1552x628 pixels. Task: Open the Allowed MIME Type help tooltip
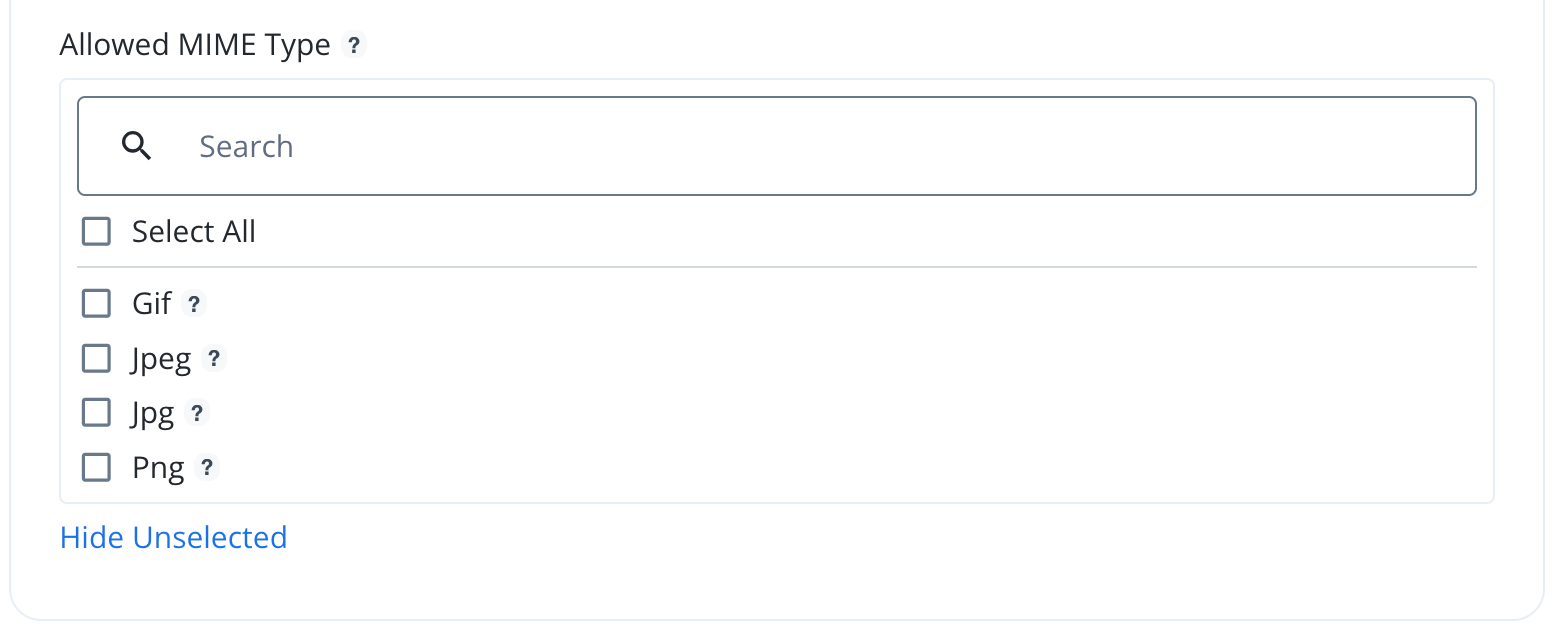point(353,44)
